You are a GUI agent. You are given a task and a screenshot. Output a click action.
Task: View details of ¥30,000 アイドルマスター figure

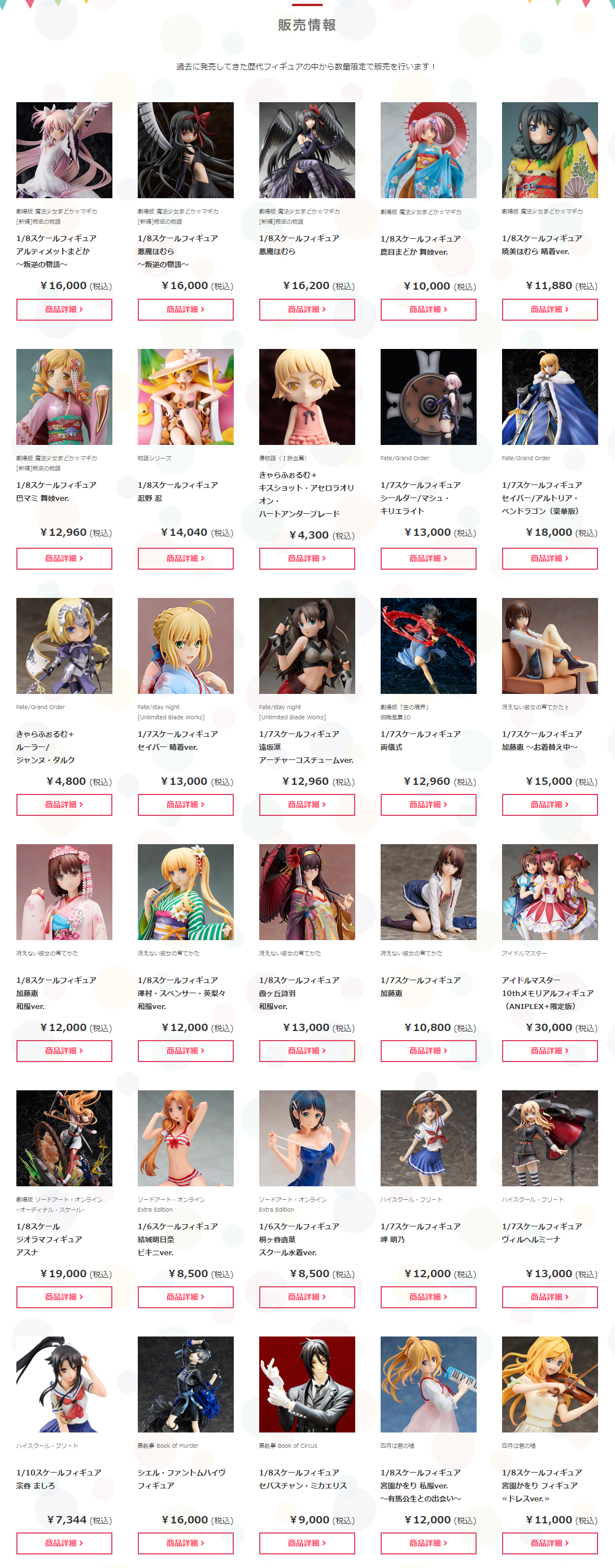[x=549, y=1051]
